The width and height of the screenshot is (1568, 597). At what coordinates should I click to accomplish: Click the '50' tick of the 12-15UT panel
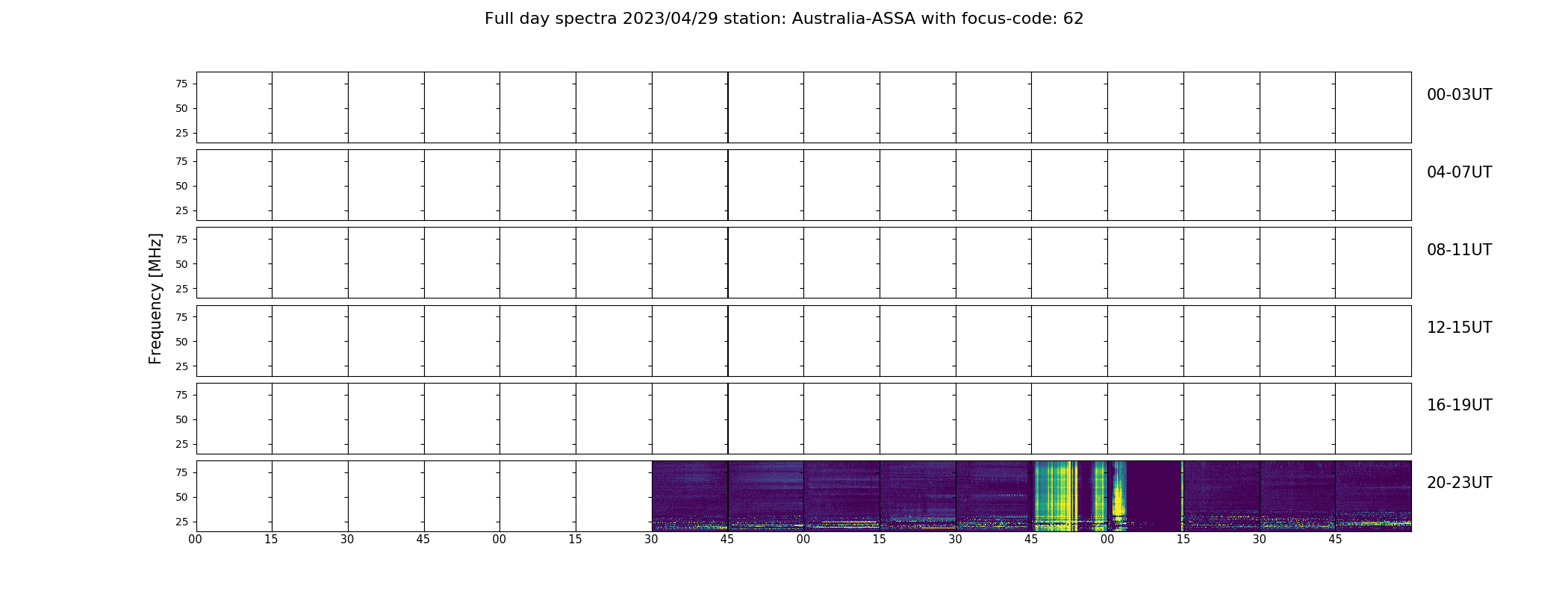tap(181, 342)
